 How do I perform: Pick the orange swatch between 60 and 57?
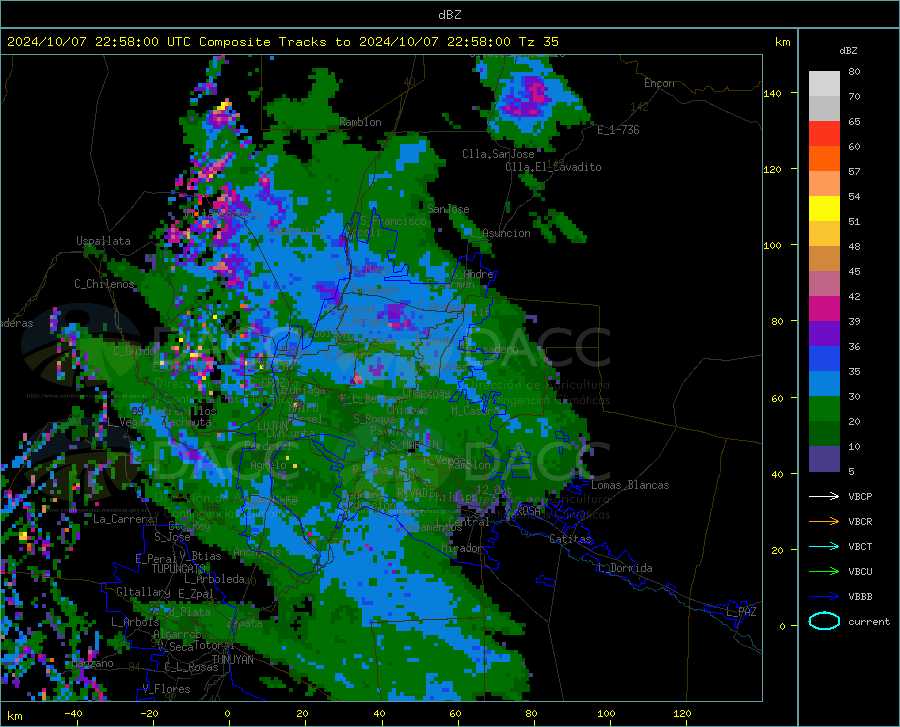coord(824,159)
